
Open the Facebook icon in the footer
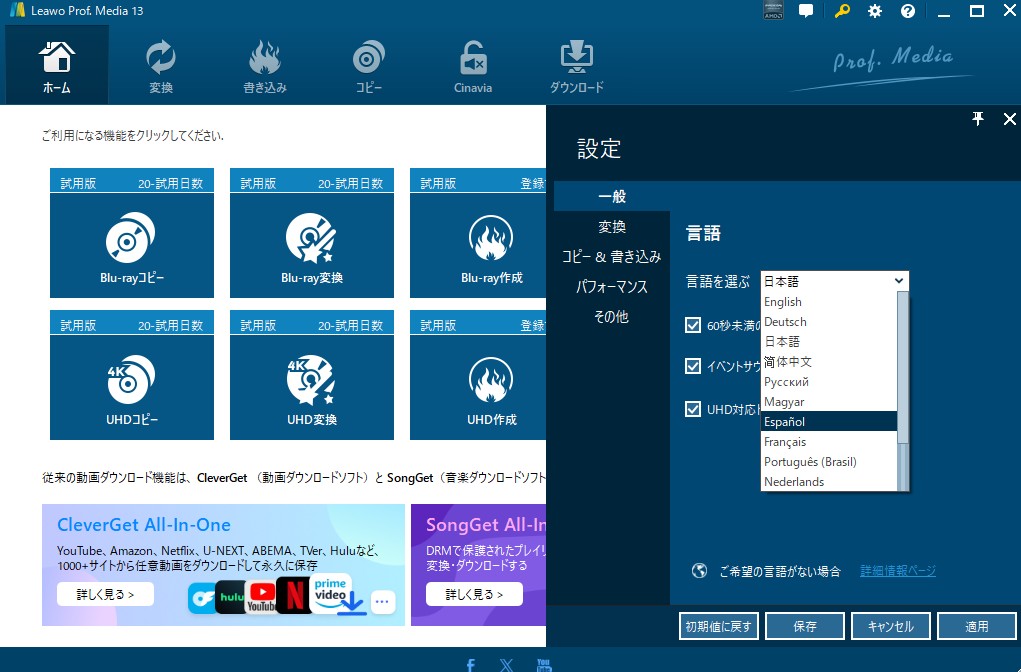pos(471,665)
